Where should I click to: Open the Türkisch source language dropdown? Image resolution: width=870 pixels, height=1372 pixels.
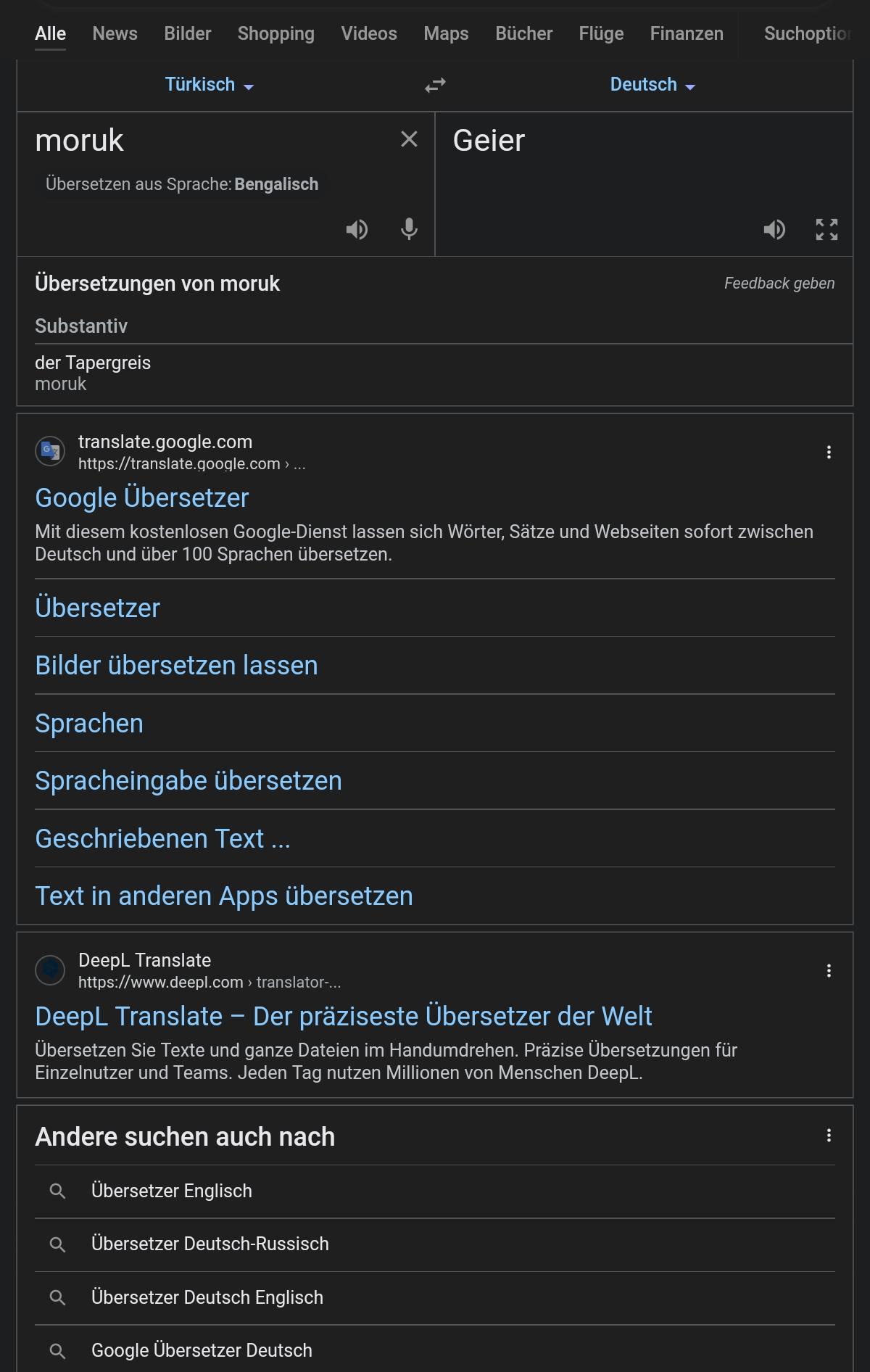point(209,85)
